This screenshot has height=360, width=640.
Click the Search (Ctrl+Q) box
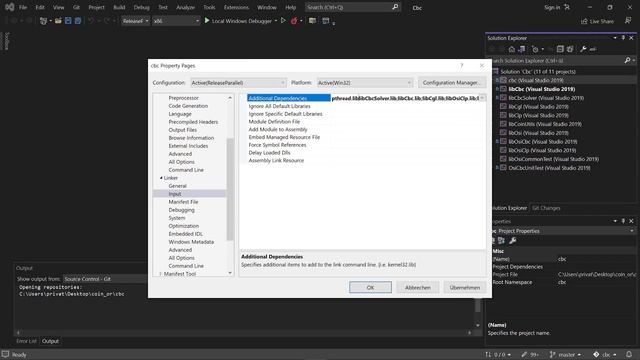pyautogui.click(x=353, y=7)
